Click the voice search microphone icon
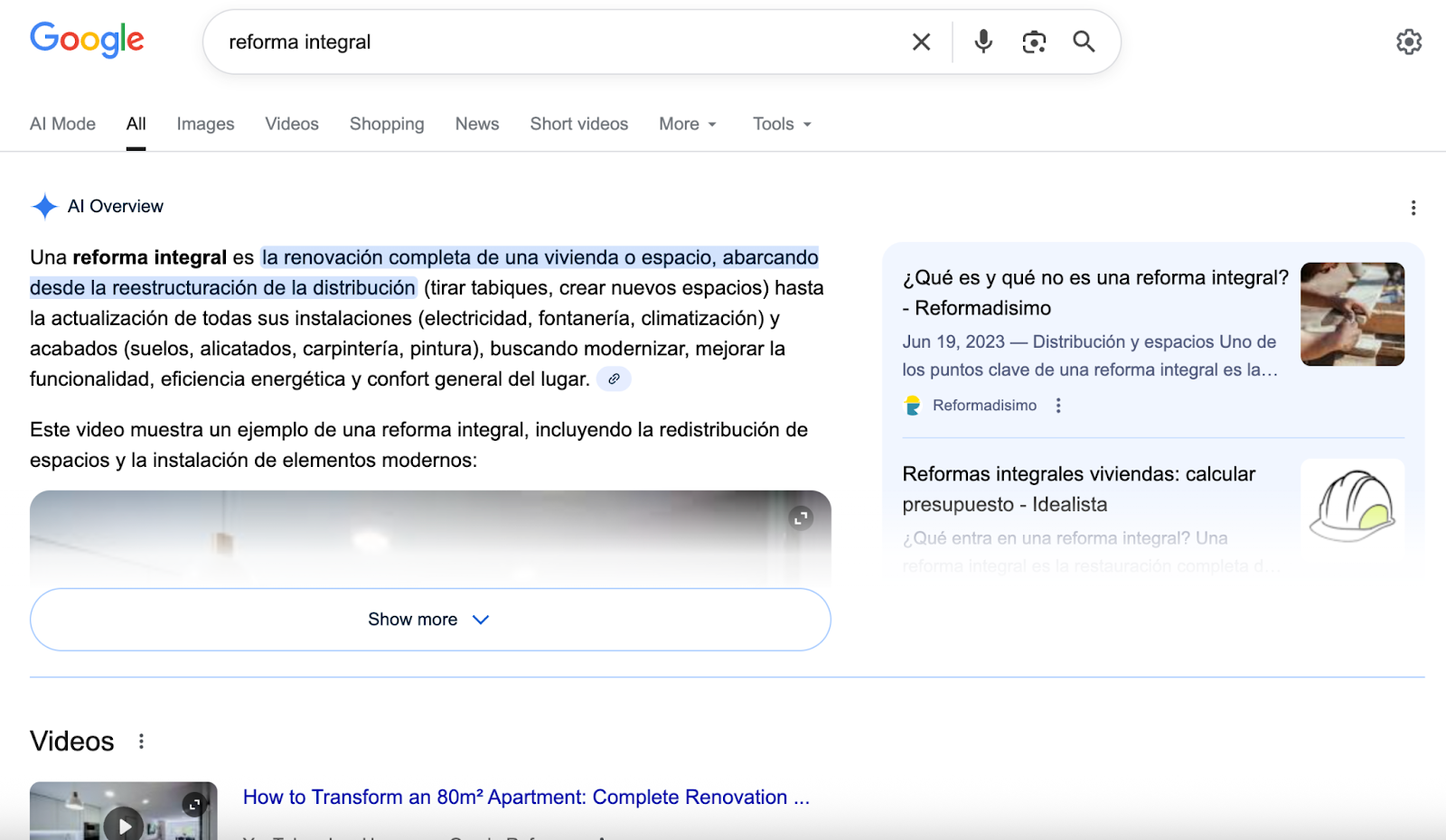Screen dimensions: 1446x840 click(982, 42)
